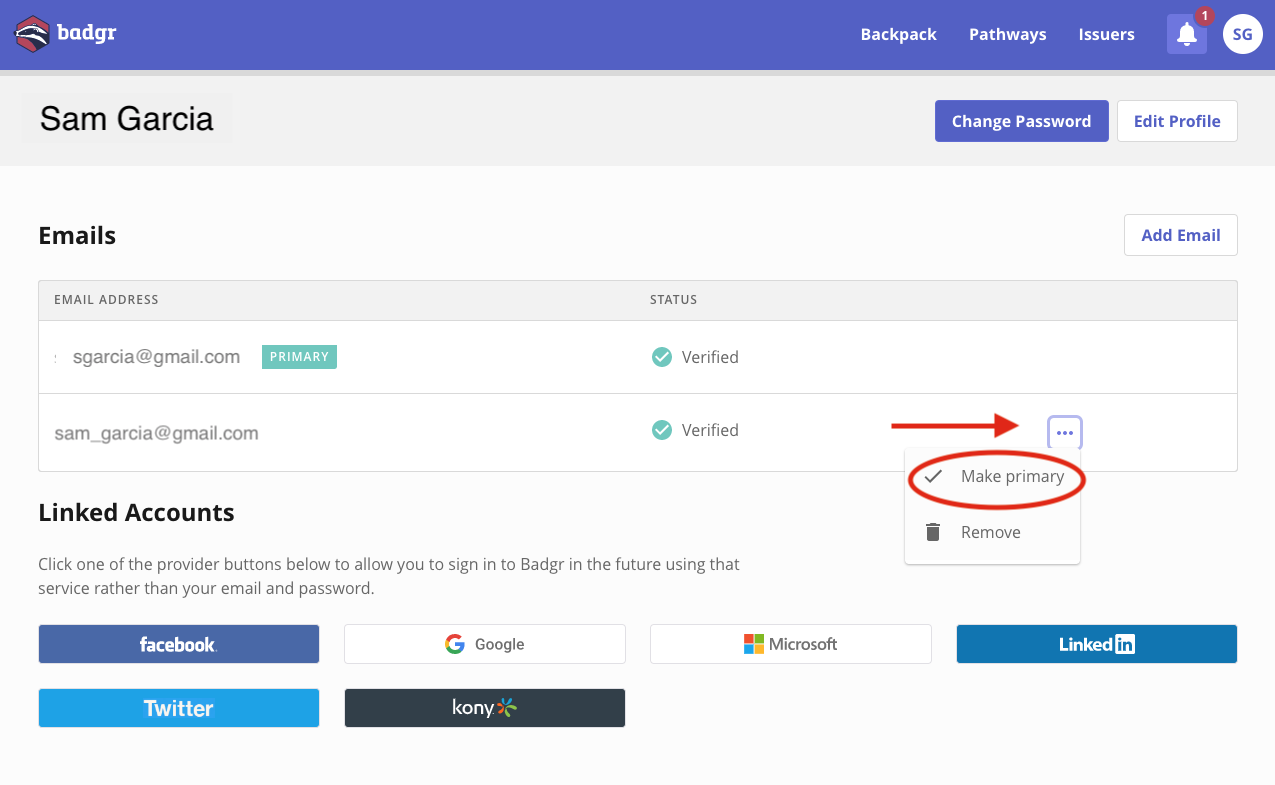Click Edit Profile
The height and width of the screenshot is (785, 1275).
[1177, 121]
